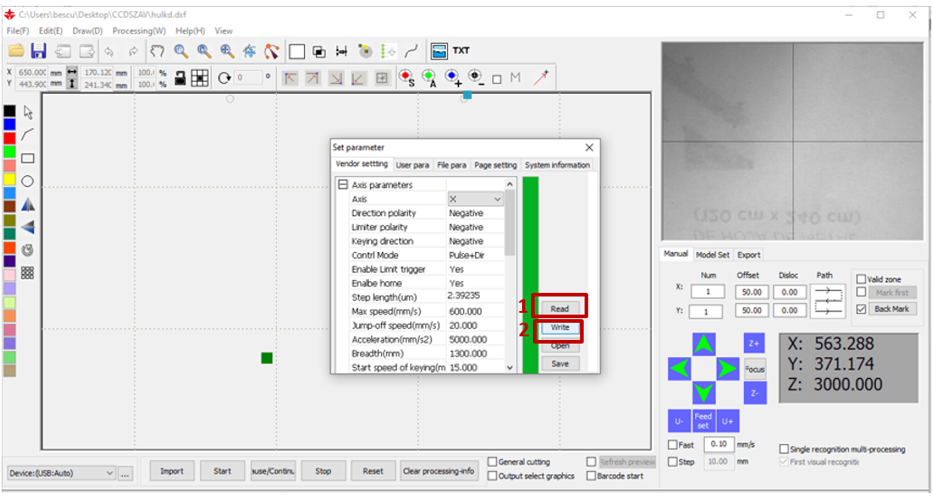
Task: Select the black layer color swatch
Action: click(10, 111)
